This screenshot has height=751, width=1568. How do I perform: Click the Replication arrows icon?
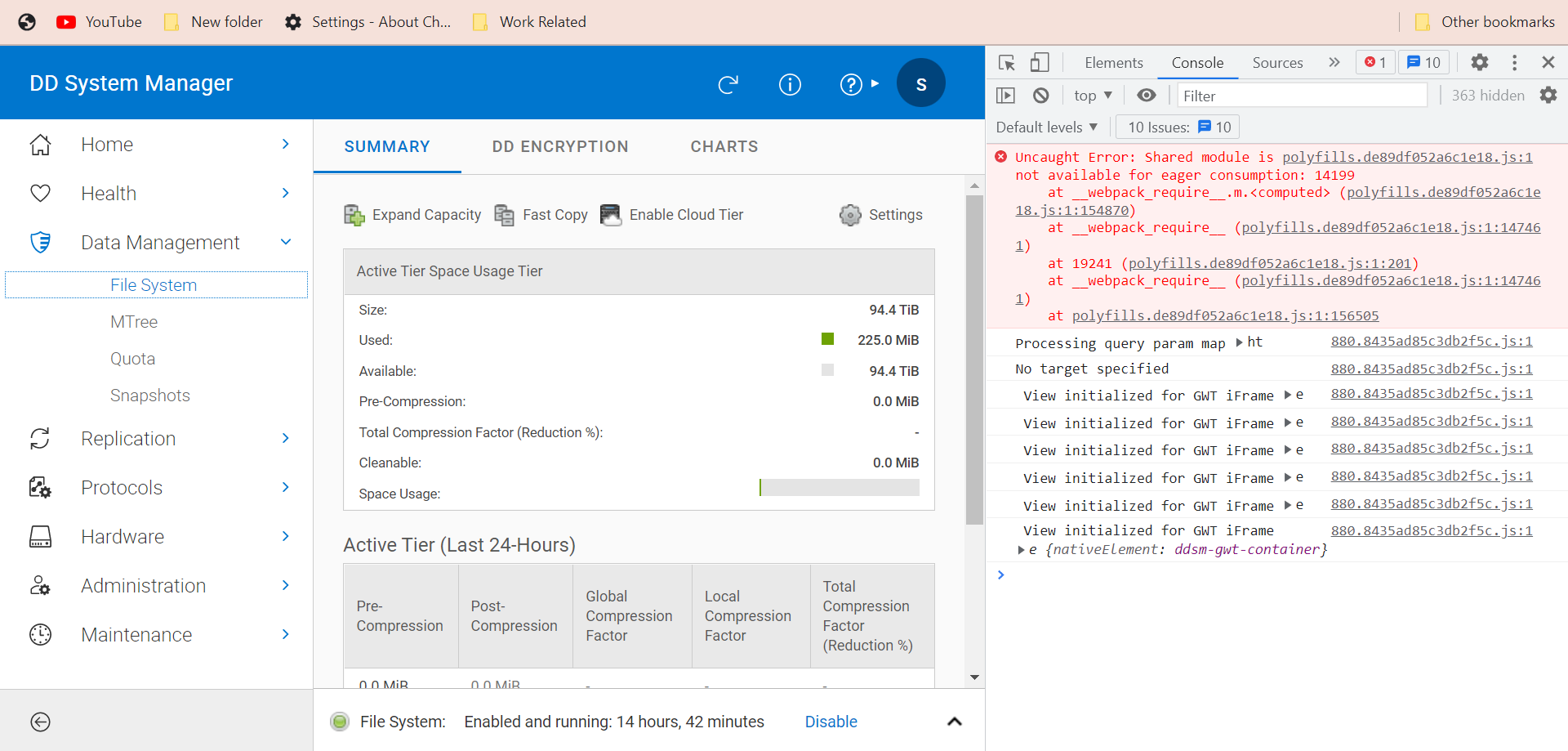coord(40,439)
